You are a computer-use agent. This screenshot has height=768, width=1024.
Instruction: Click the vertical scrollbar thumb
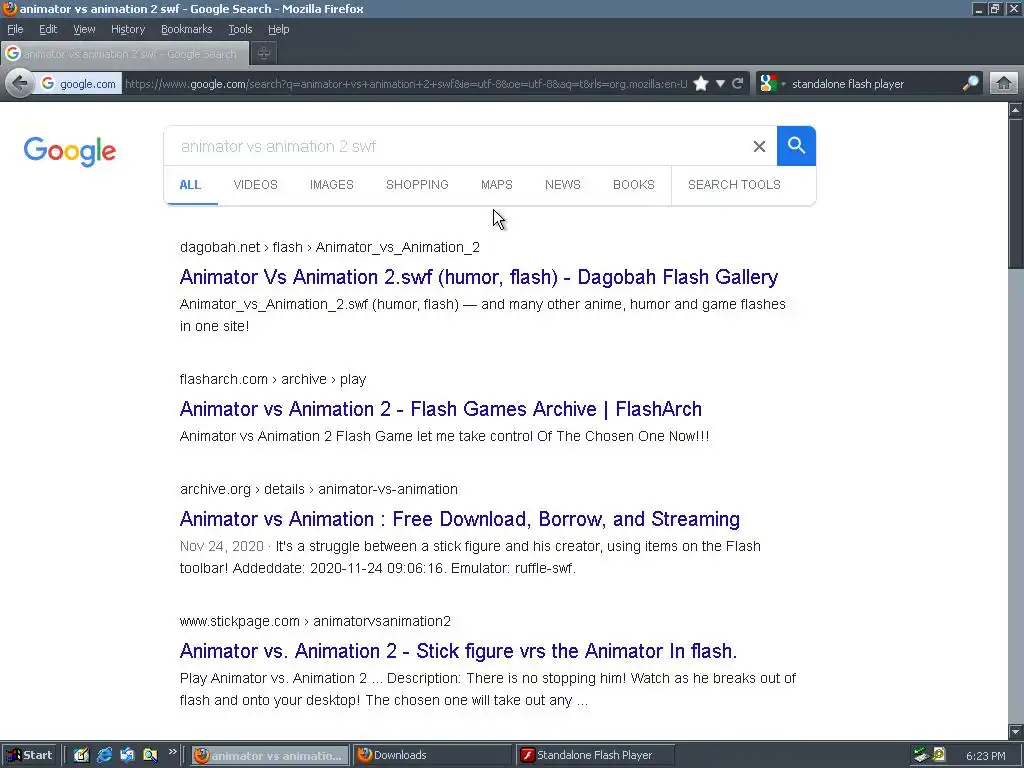(1016, 193)
